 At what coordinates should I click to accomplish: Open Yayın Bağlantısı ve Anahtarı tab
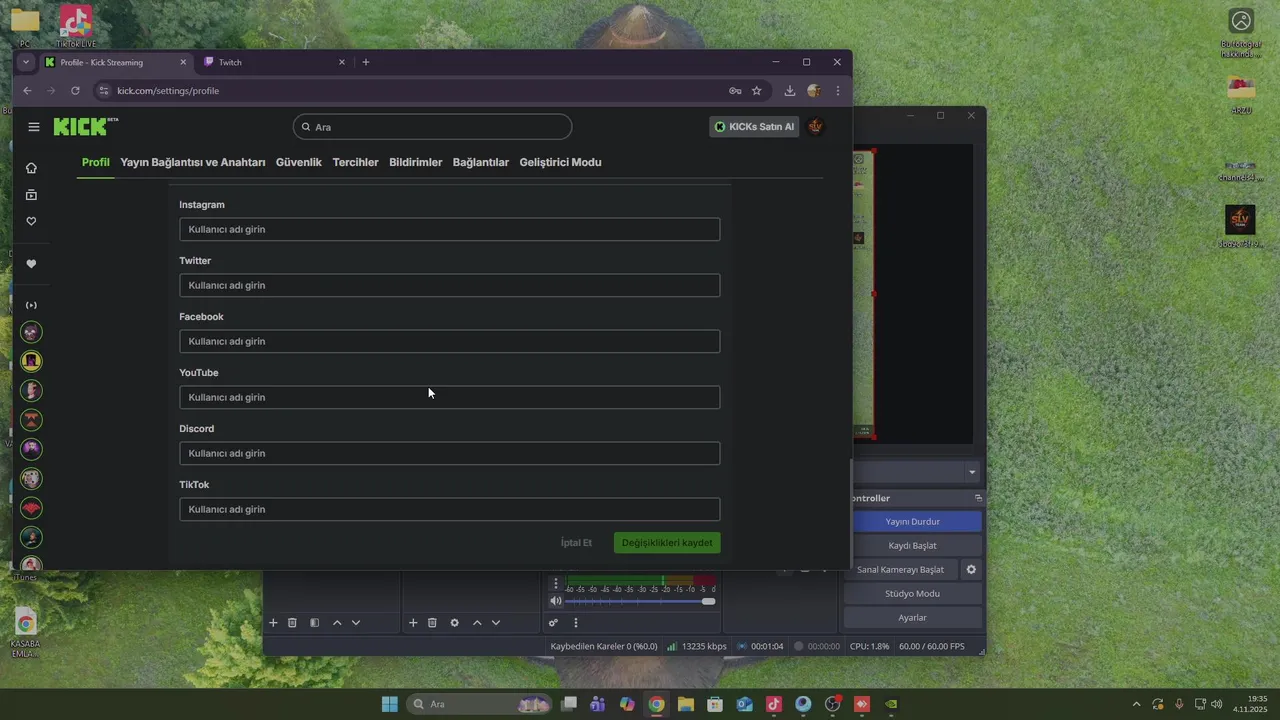click(x=193, y=162)
